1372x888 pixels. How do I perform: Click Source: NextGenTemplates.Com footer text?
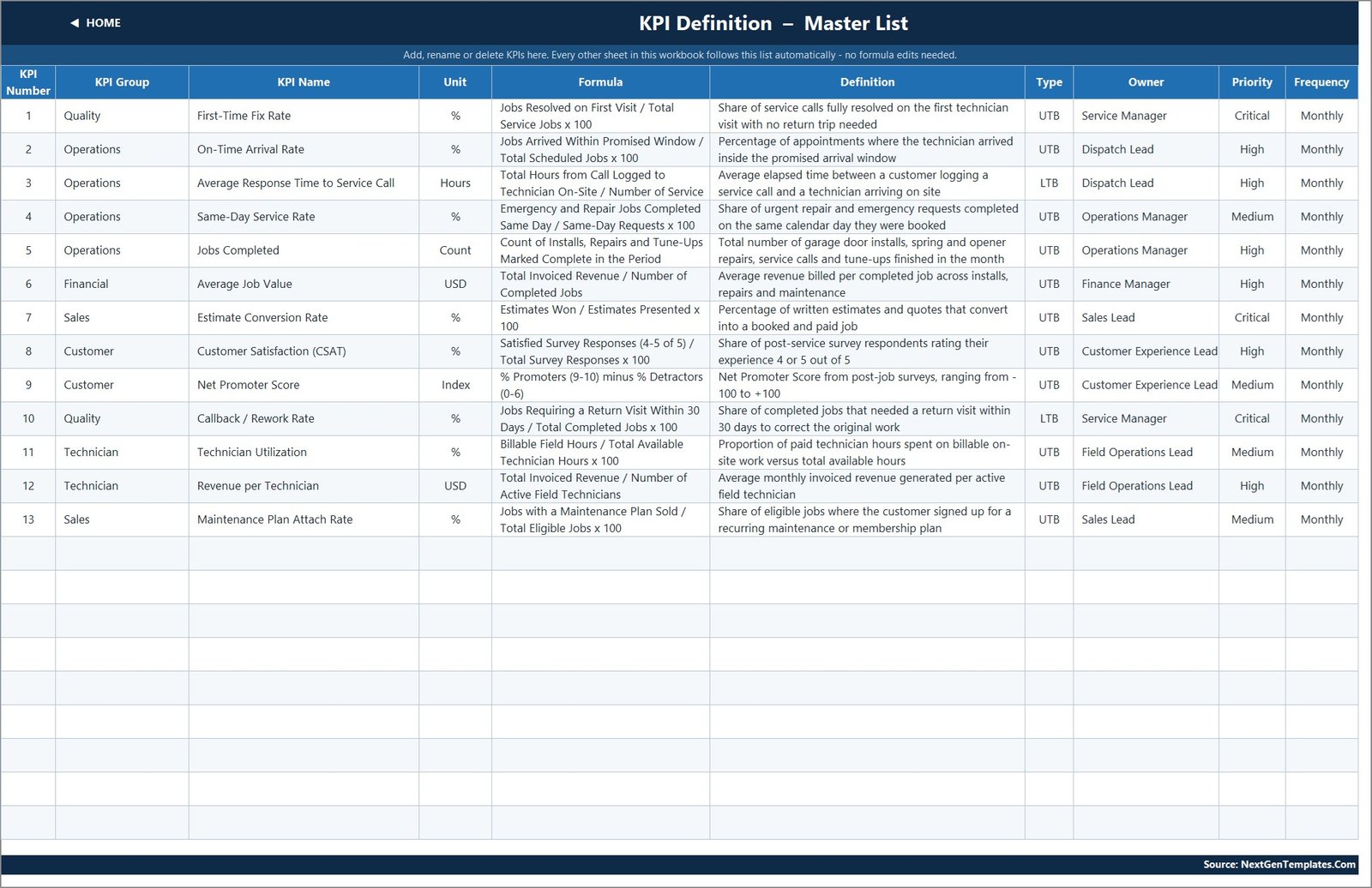pyautogui.click(x=1279, y=864)
